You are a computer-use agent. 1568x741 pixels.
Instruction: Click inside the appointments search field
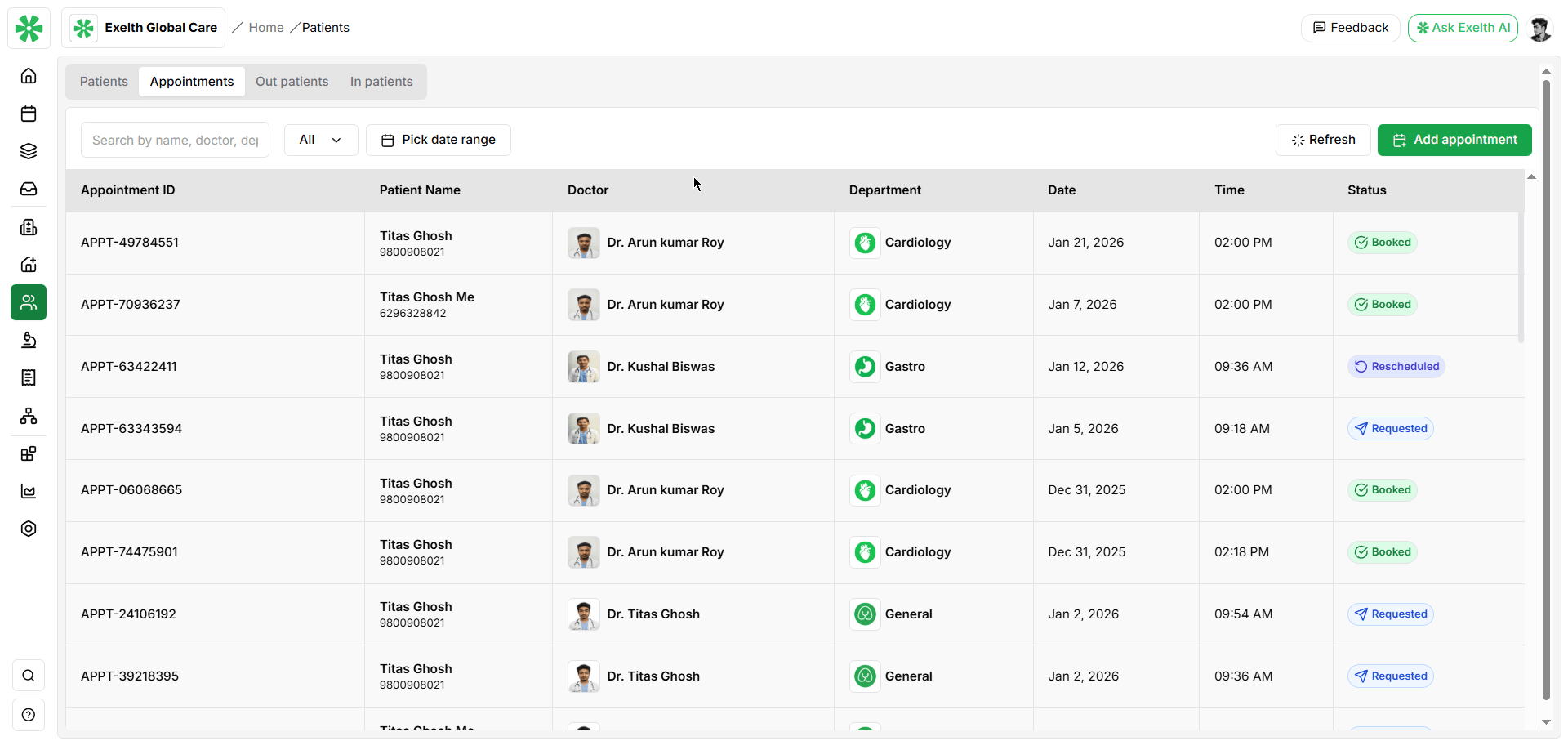[x=174, y=140]
